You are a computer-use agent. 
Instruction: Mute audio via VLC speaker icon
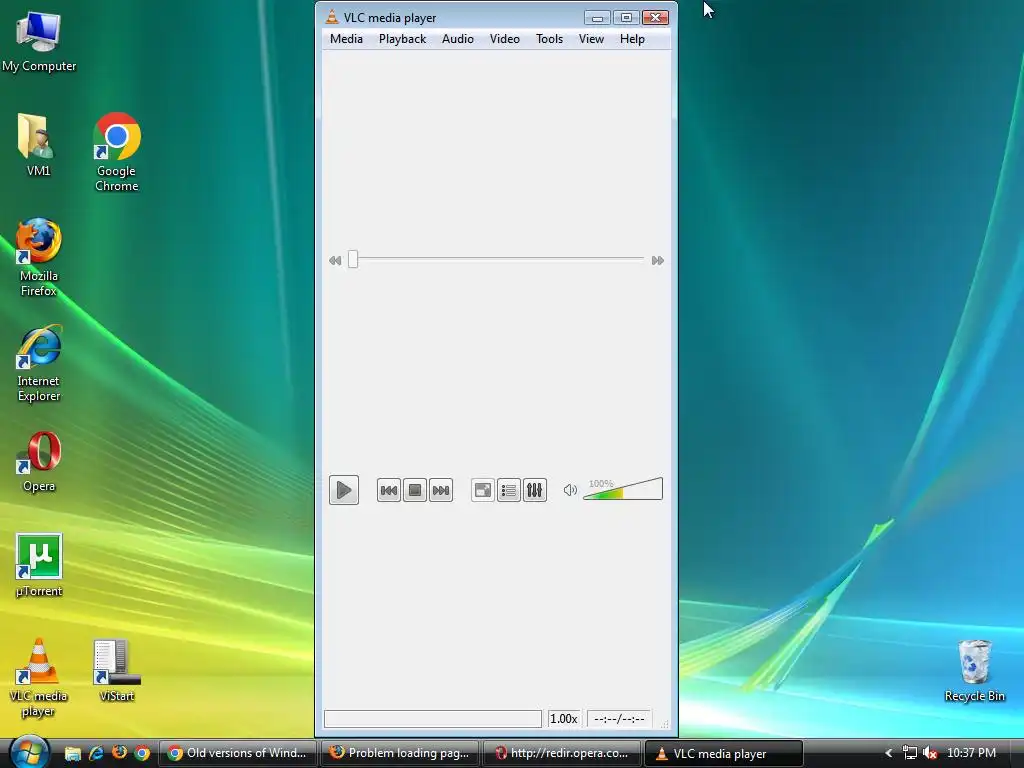pos(570,490)
